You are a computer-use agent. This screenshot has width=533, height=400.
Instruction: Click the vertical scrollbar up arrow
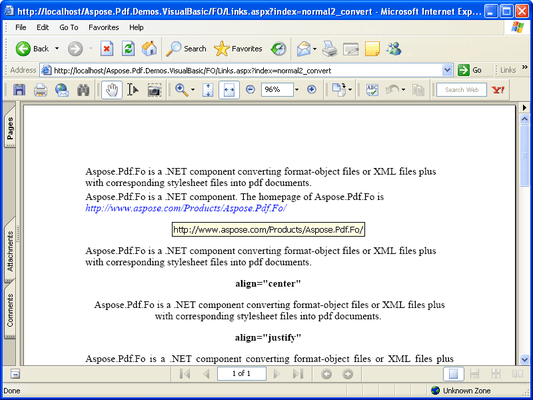(525, 119)
